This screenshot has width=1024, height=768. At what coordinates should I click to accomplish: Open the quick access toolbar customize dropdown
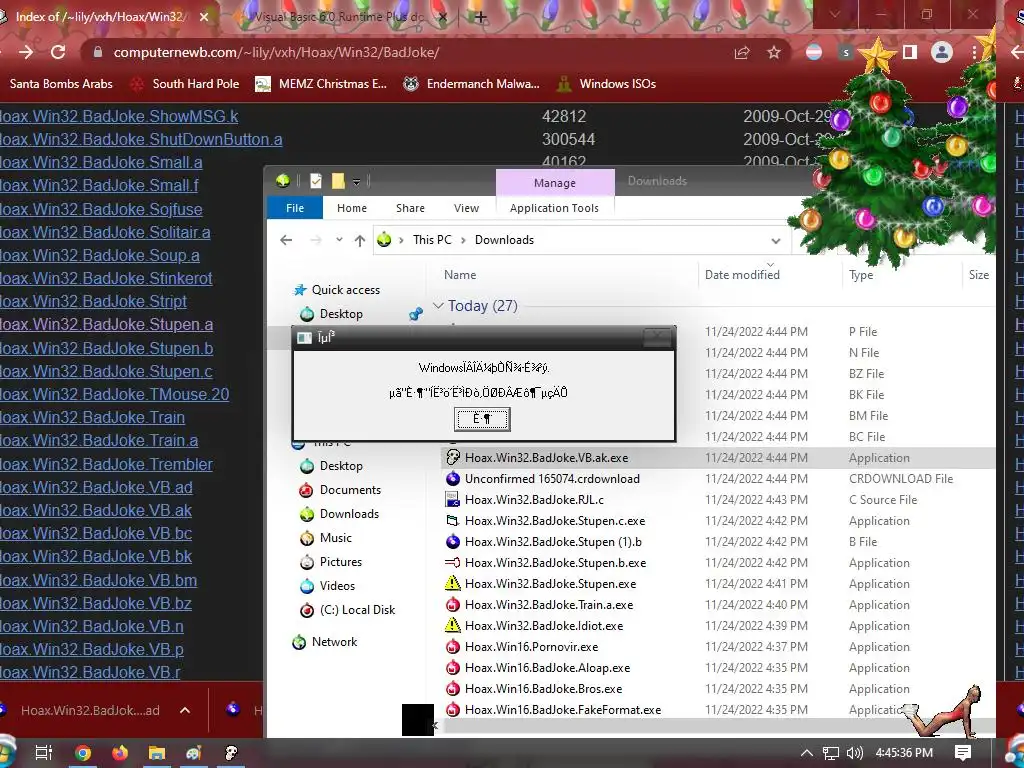coord(357,182)
